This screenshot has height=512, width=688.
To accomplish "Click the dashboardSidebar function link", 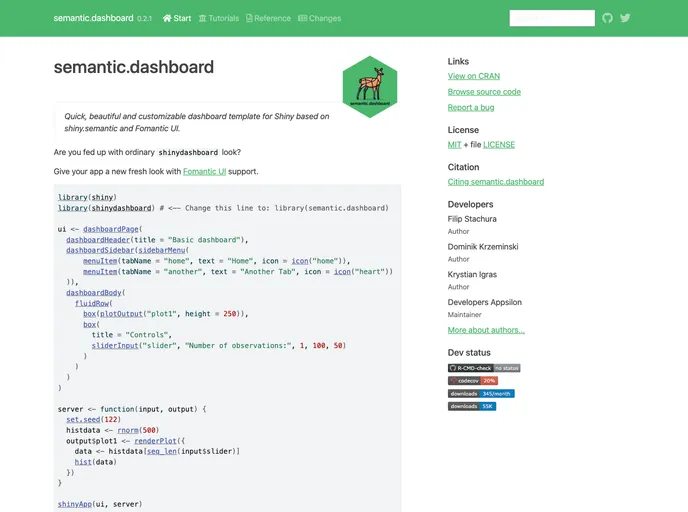I will coord(100,250).
